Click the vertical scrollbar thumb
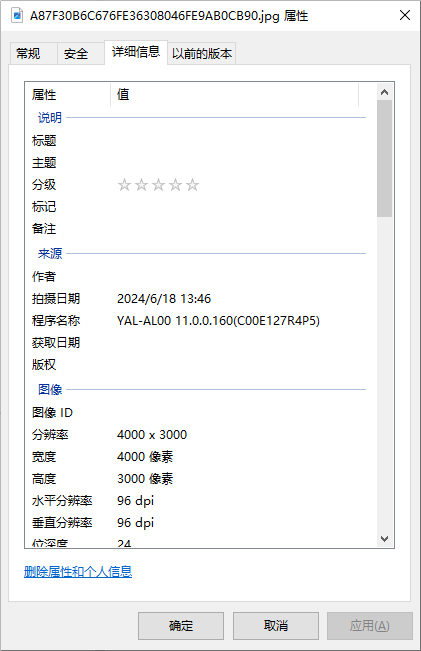421x651 pixels. (384, 158)
